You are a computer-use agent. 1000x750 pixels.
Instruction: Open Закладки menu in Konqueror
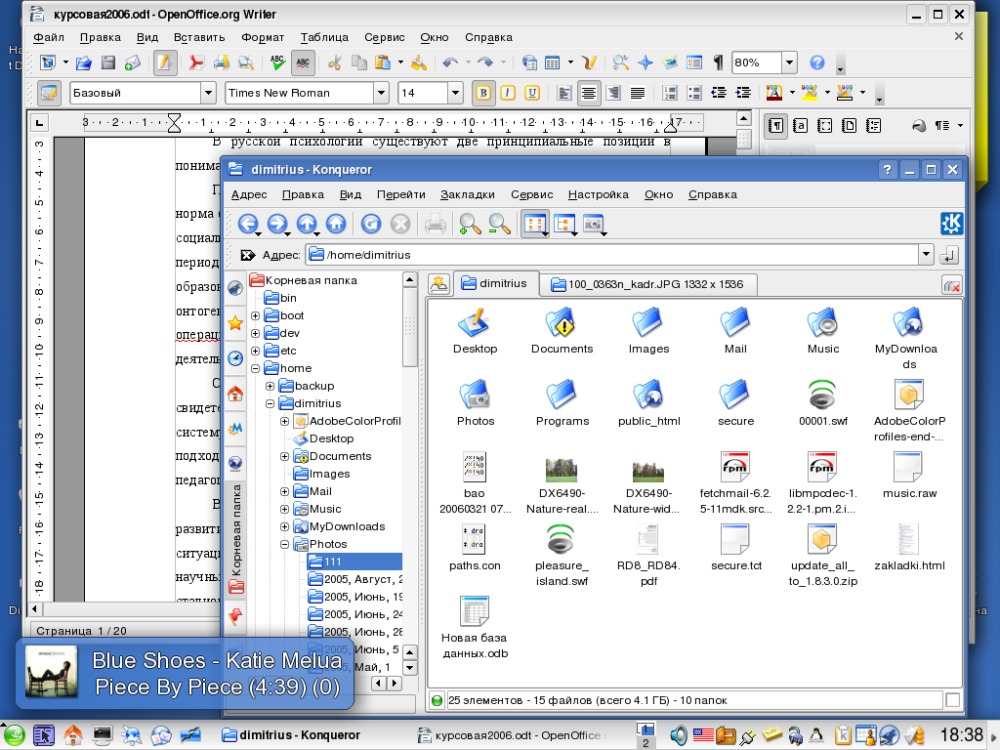[x=467, y=195]
